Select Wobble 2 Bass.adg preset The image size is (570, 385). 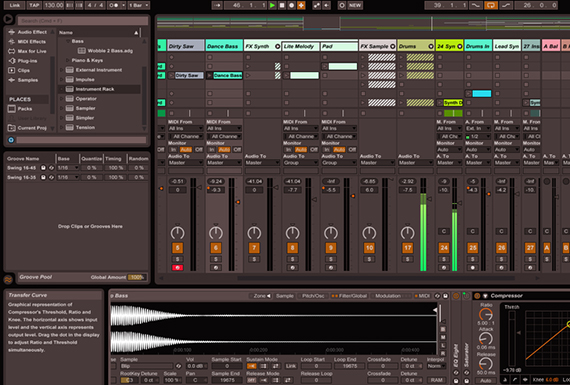point(110,51)
